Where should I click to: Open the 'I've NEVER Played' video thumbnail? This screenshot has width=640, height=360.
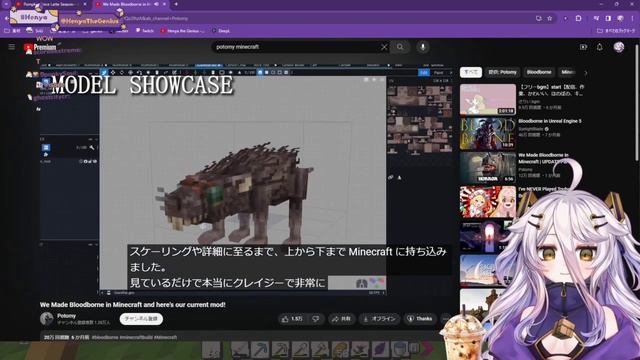(x=488, y=202)
